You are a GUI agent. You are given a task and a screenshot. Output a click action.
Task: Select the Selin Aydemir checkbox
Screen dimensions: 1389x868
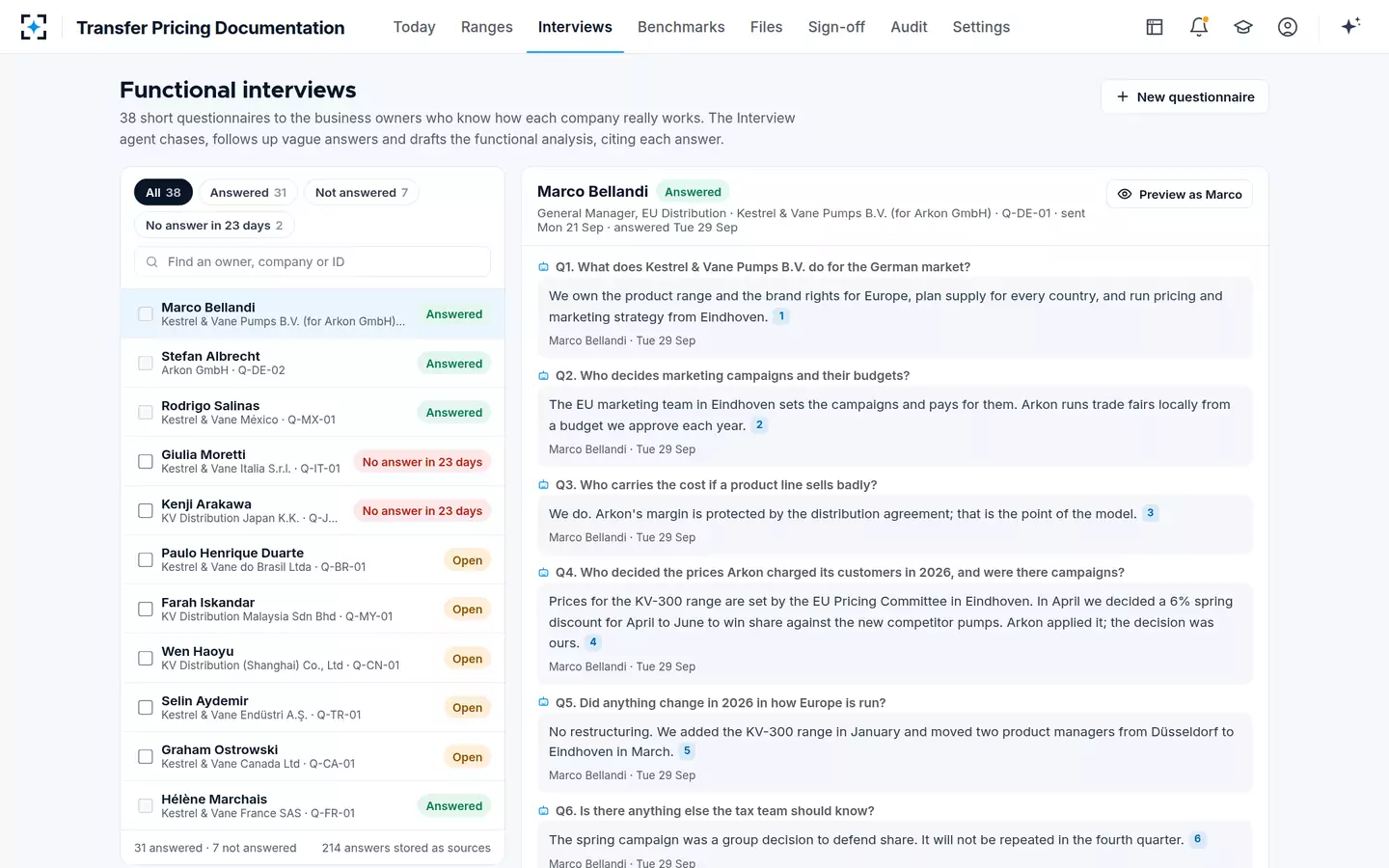[146, 708]
